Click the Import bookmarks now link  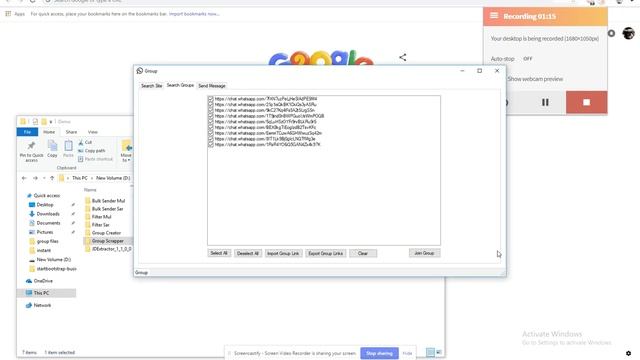tap(194, 14)
